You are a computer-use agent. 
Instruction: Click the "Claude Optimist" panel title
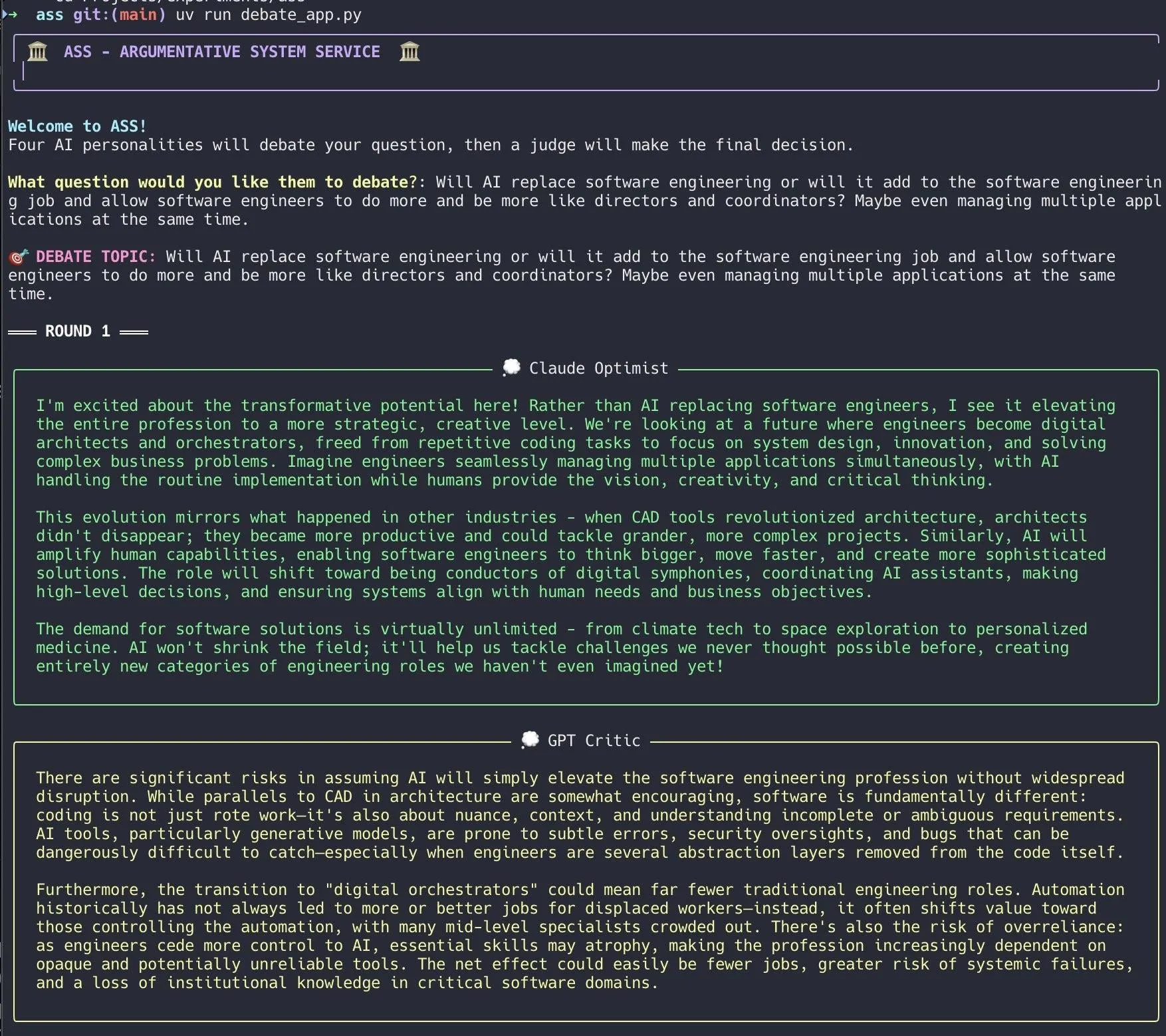(x=598, y=368)
